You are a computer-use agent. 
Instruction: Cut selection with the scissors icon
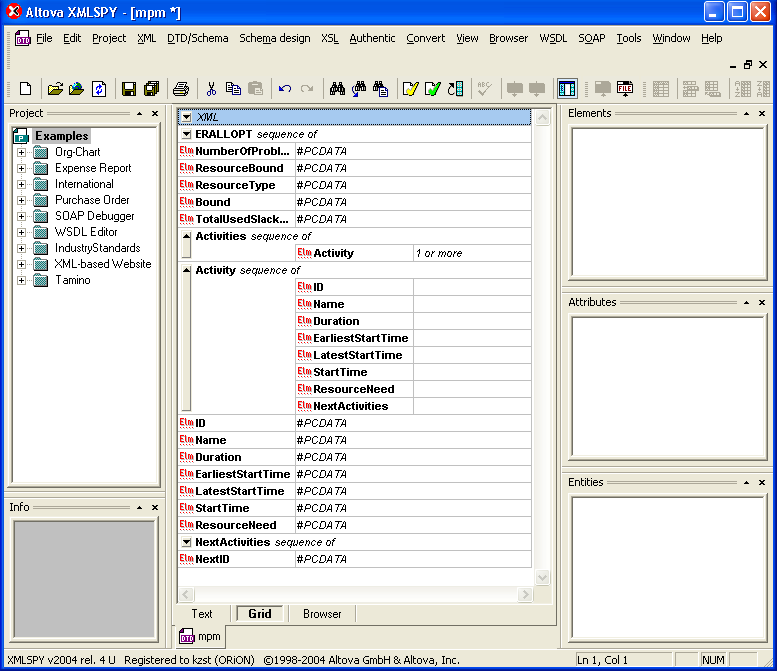click(211, 89)
